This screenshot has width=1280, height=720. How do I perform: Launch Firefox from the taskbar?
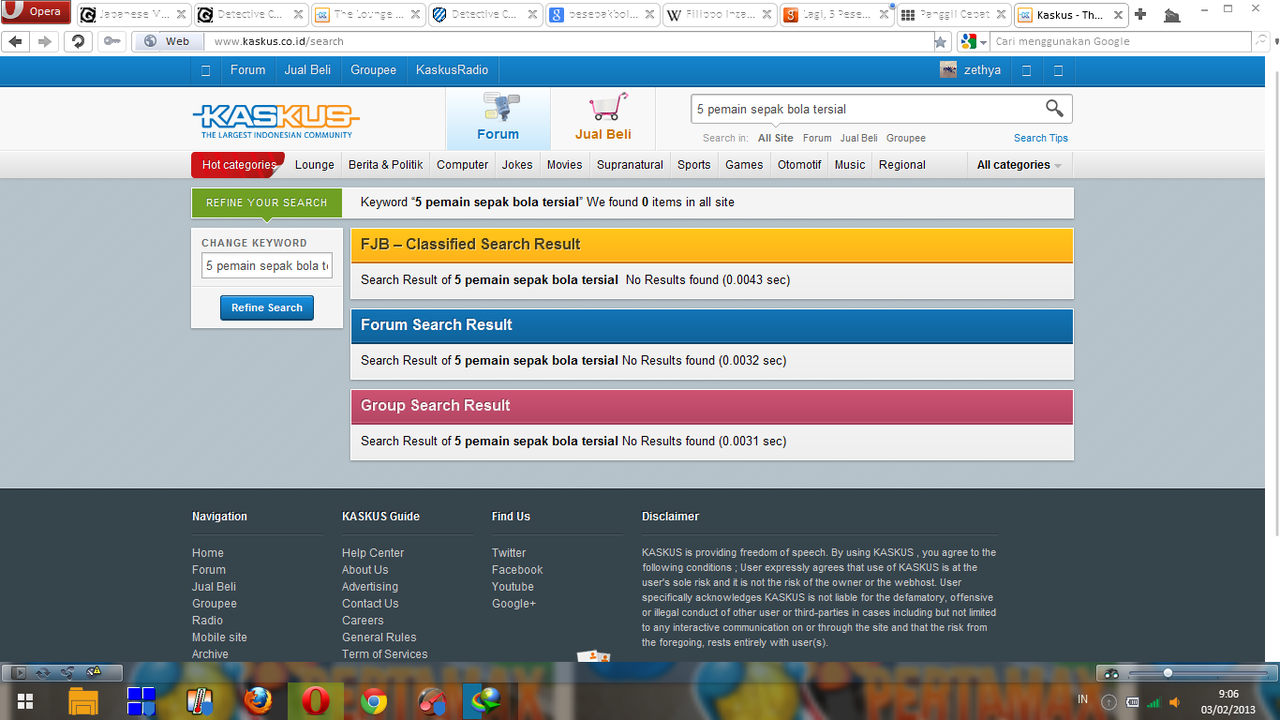[x=258, y=701]
